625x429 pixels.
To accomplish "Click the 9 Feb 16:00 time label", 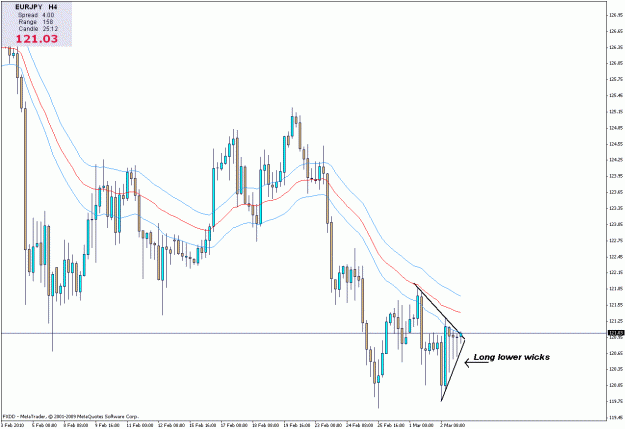I will (x=108, y=425).
